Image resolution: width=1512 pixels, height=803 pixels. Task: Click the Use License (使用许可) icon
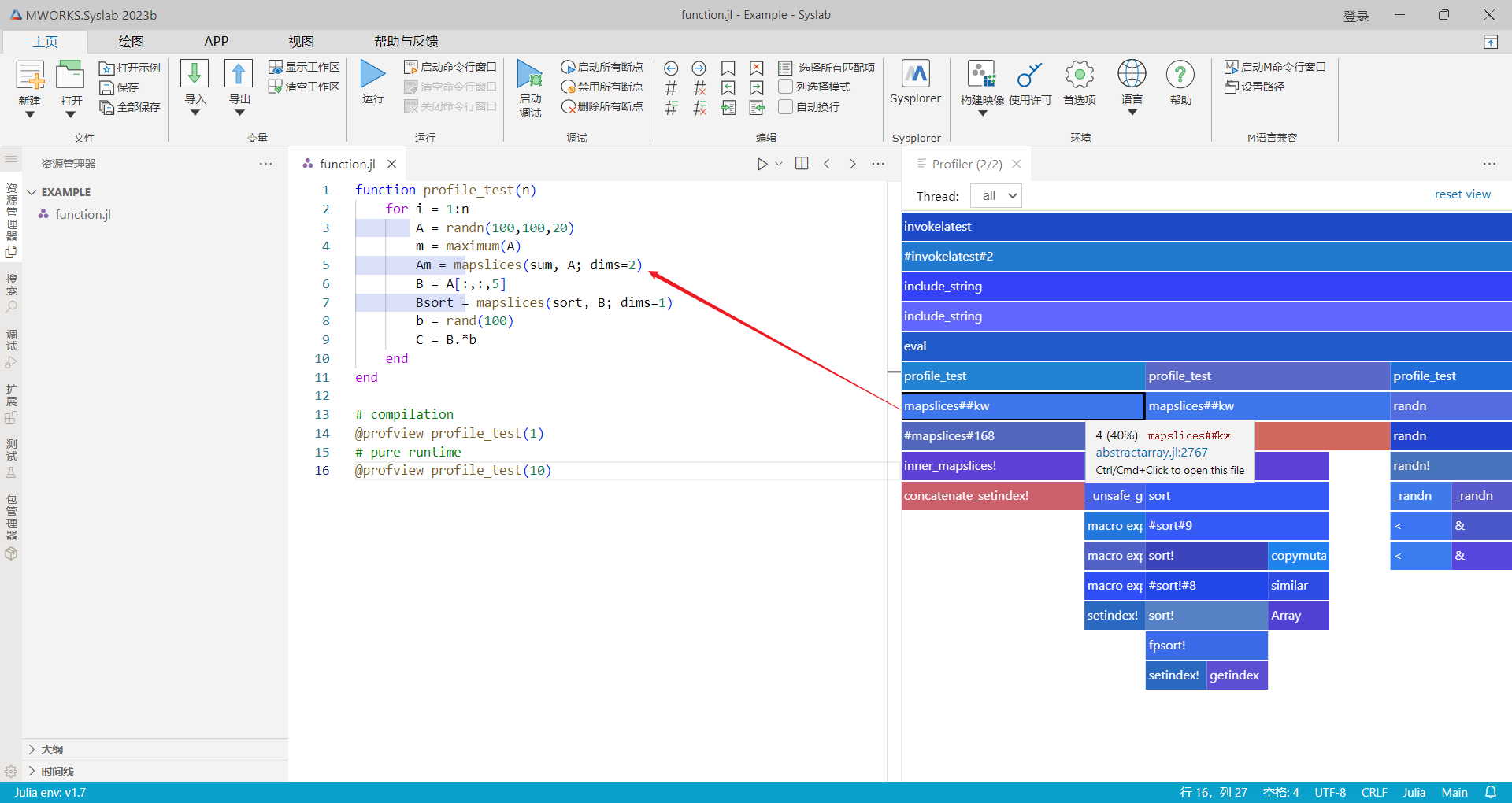pyautogui.click(x=1029, y=75)
